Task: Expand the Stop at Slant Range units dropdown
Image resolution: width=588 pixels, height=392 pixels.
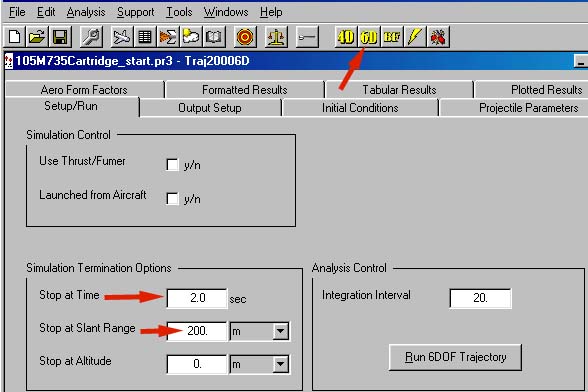Action: click(280, 331)
